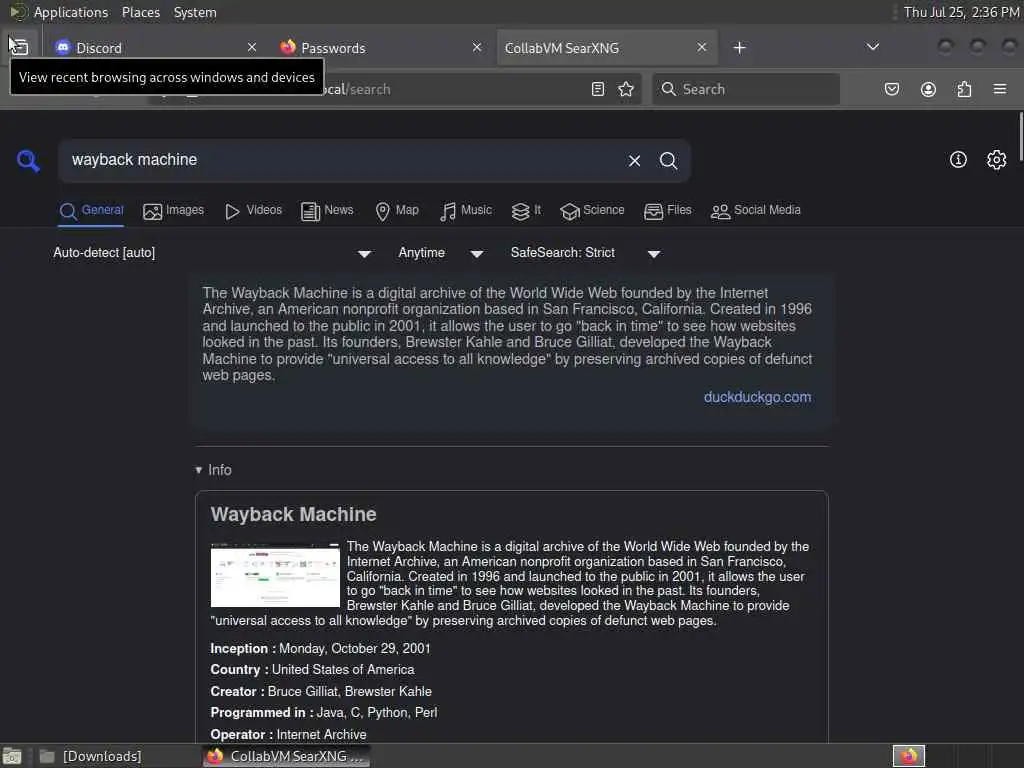Click Creator Bruce Gilliat, Brewster Kahle line
Image resolution: width=1024 pixels, height=768 pixels.
pyautogui.click(x=321, y=691)
